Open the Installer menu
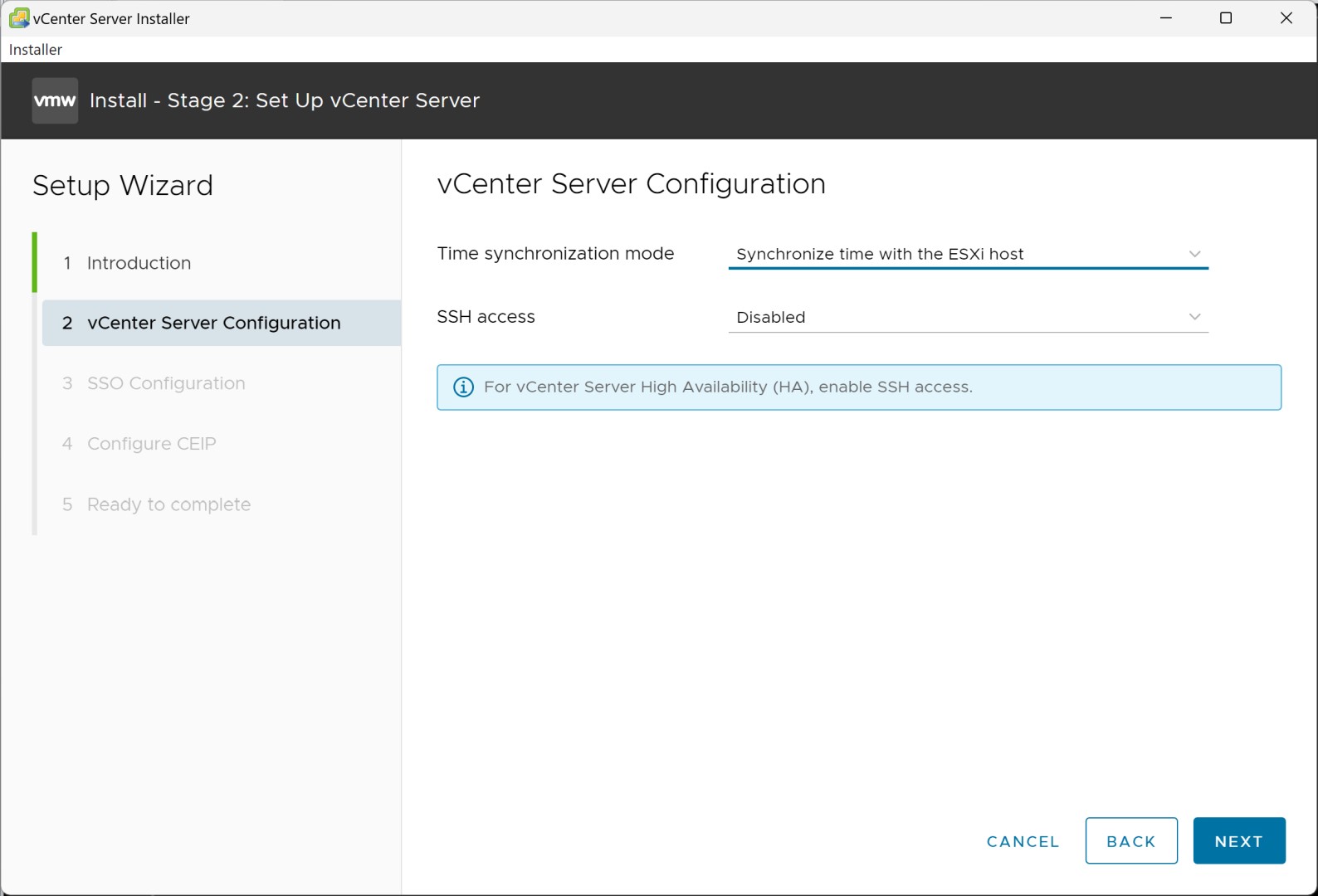Viewport: 1318px width, 896px height. [36, 50]
